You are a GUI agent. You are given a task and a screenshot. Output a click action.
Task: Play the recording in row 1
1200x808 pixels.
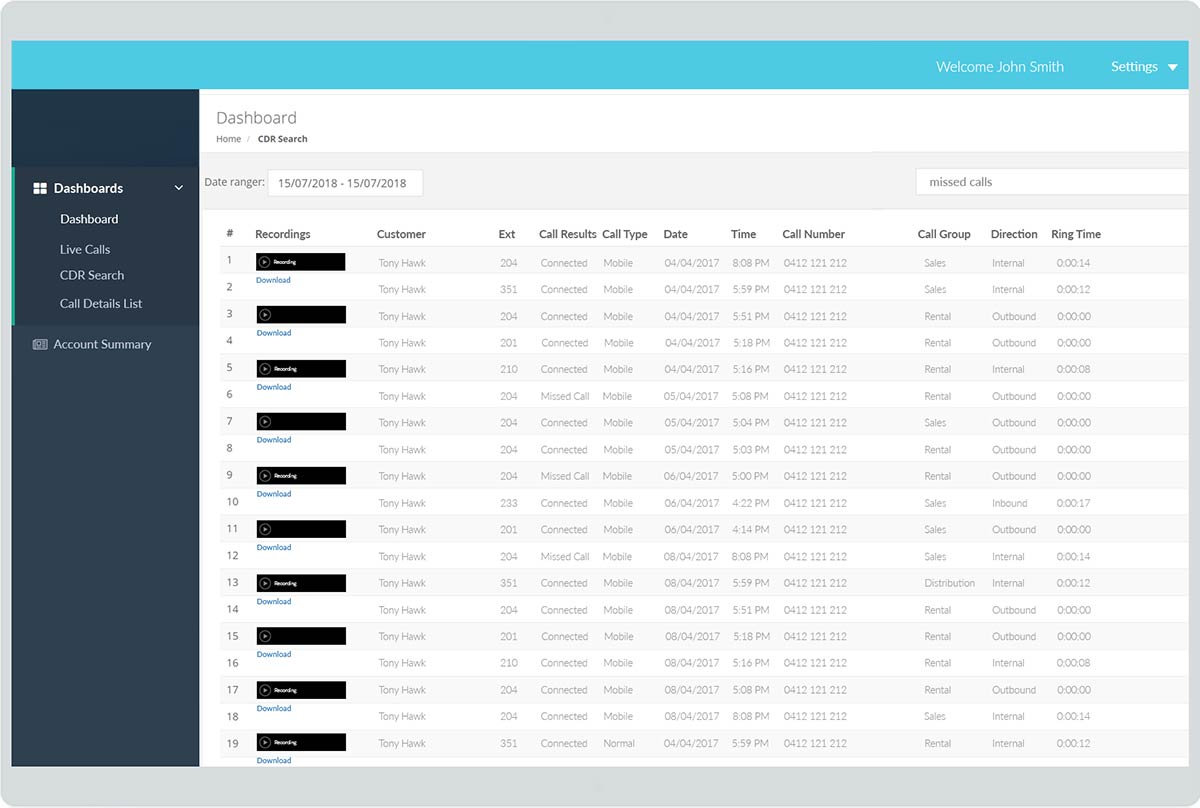(x=264, y=262)
